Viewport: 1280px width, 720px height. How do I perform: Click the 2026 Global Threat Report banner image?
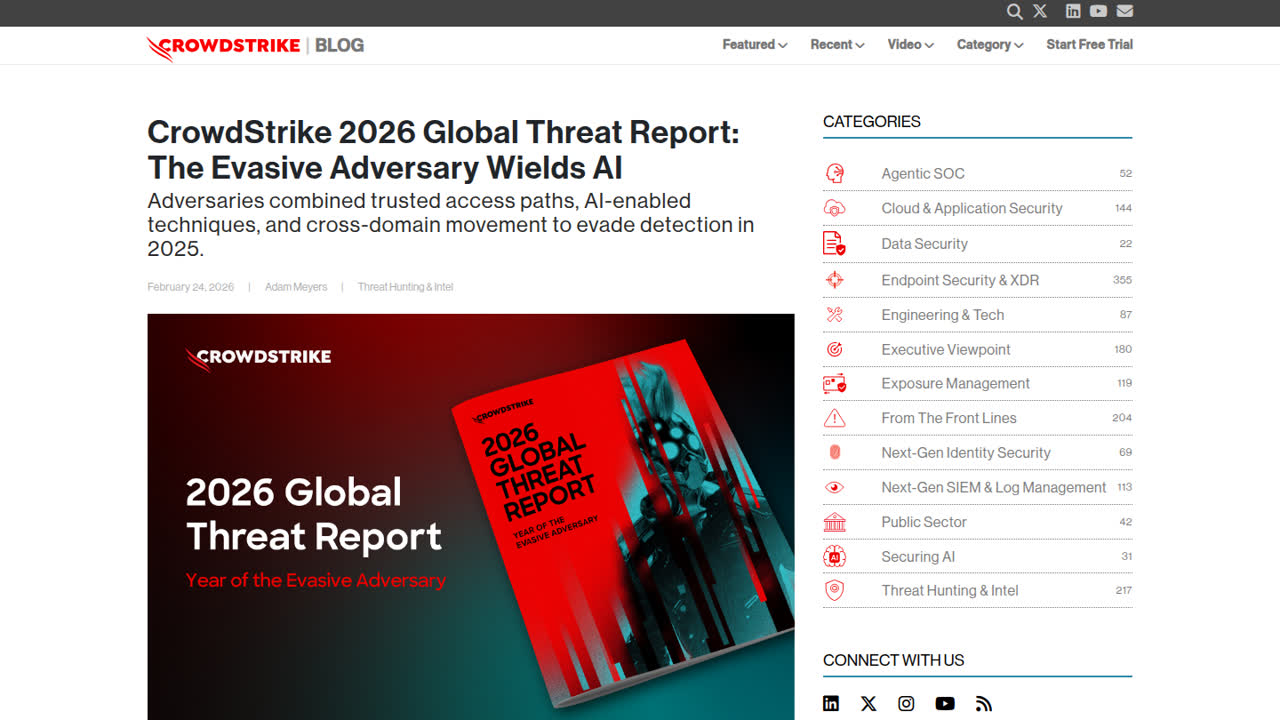471,517
